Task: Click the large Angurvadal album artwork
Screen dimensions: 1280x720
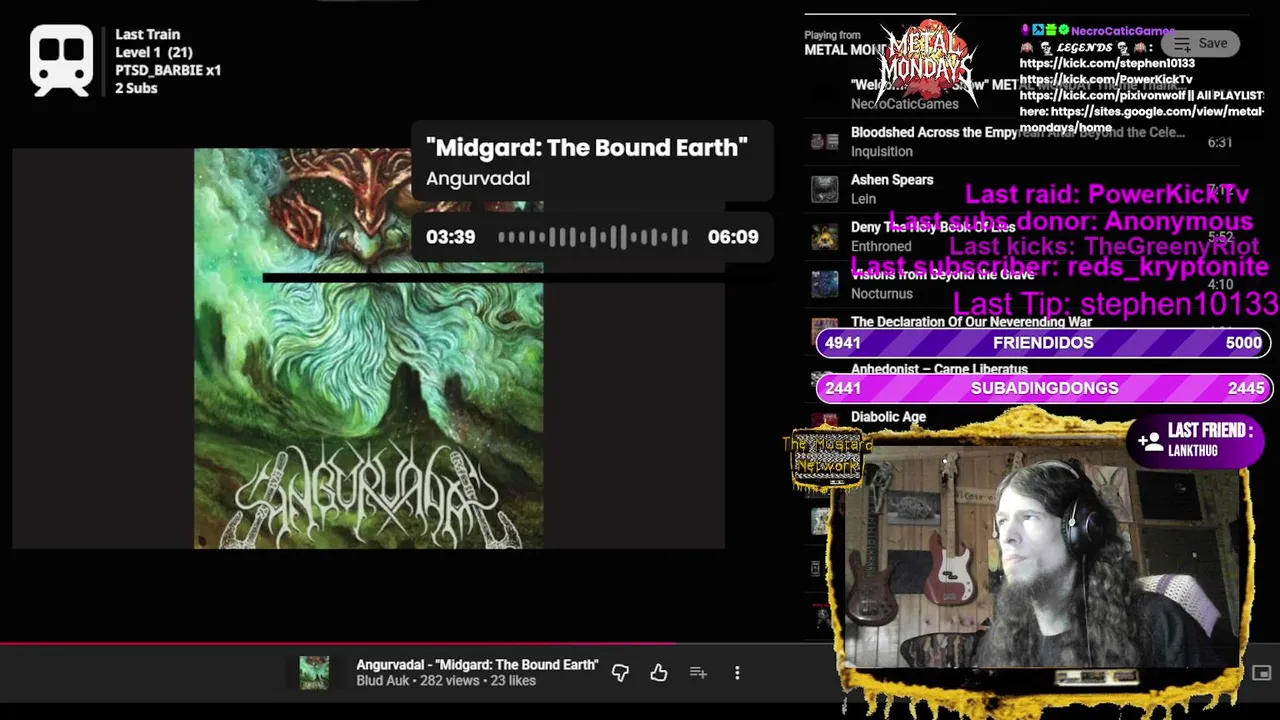Action: tap(368, 348)
